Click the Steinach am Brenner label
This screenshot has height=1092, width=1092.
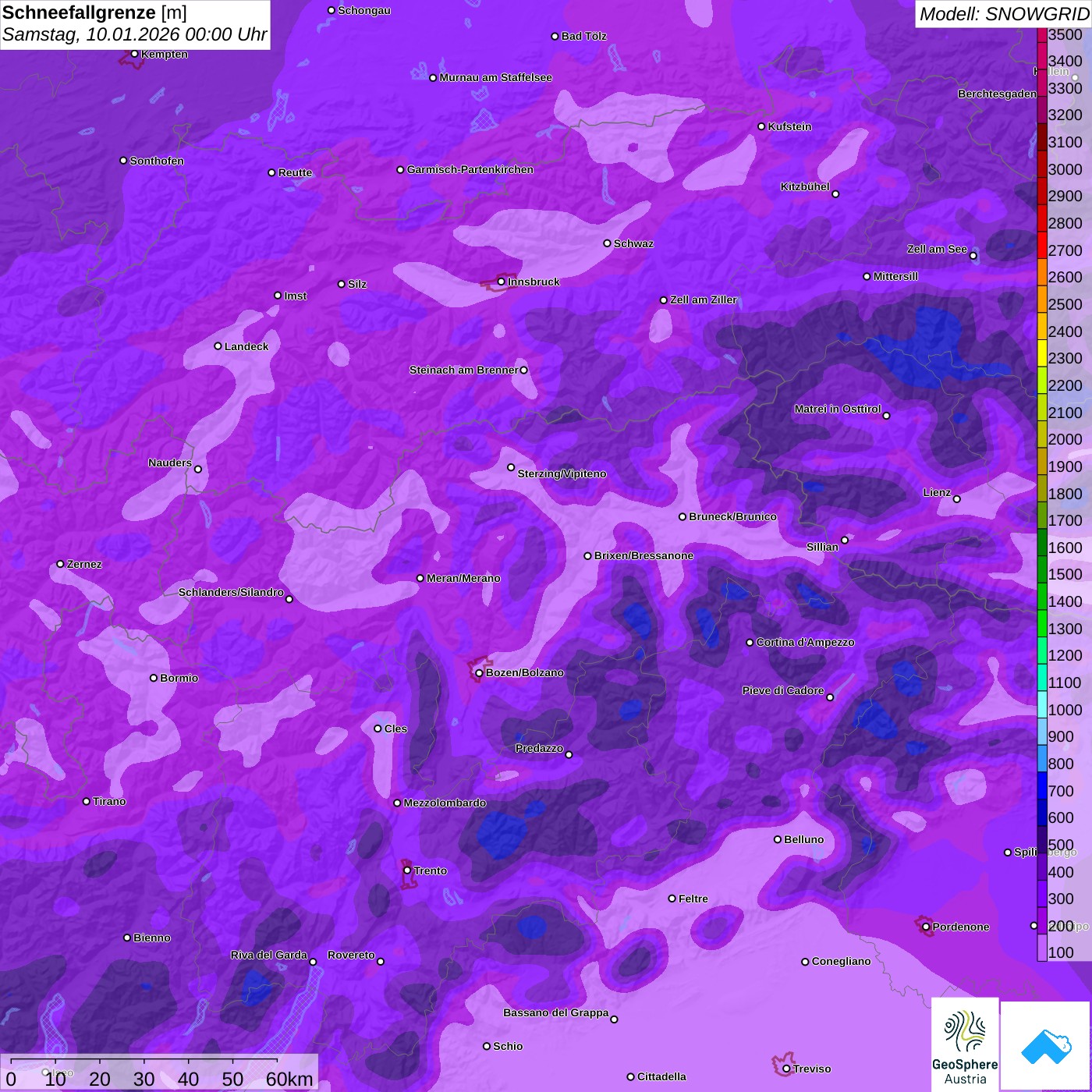[x=464, y=370]
